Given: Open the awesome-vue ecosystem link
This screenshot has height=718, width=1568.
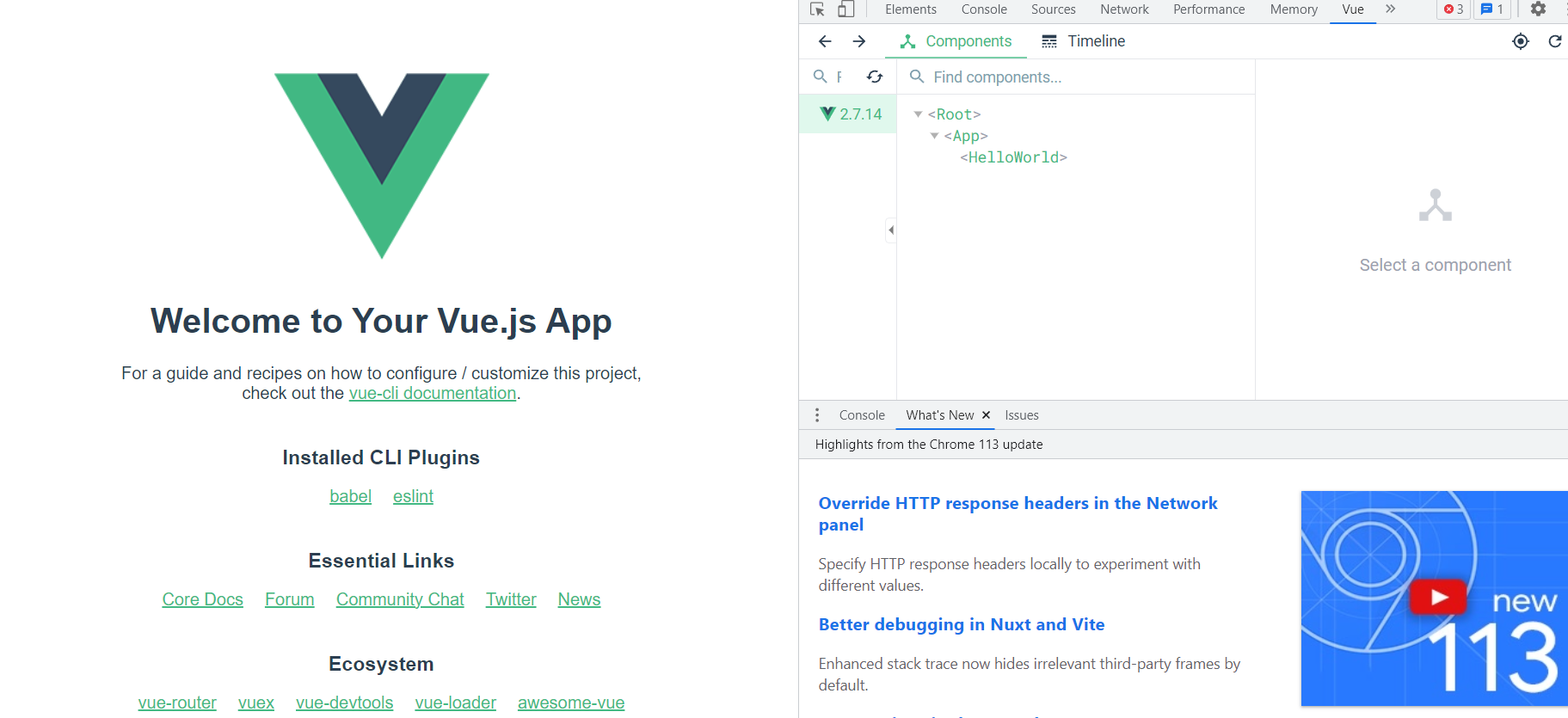Looking at the screenshot, I should 571,703.
